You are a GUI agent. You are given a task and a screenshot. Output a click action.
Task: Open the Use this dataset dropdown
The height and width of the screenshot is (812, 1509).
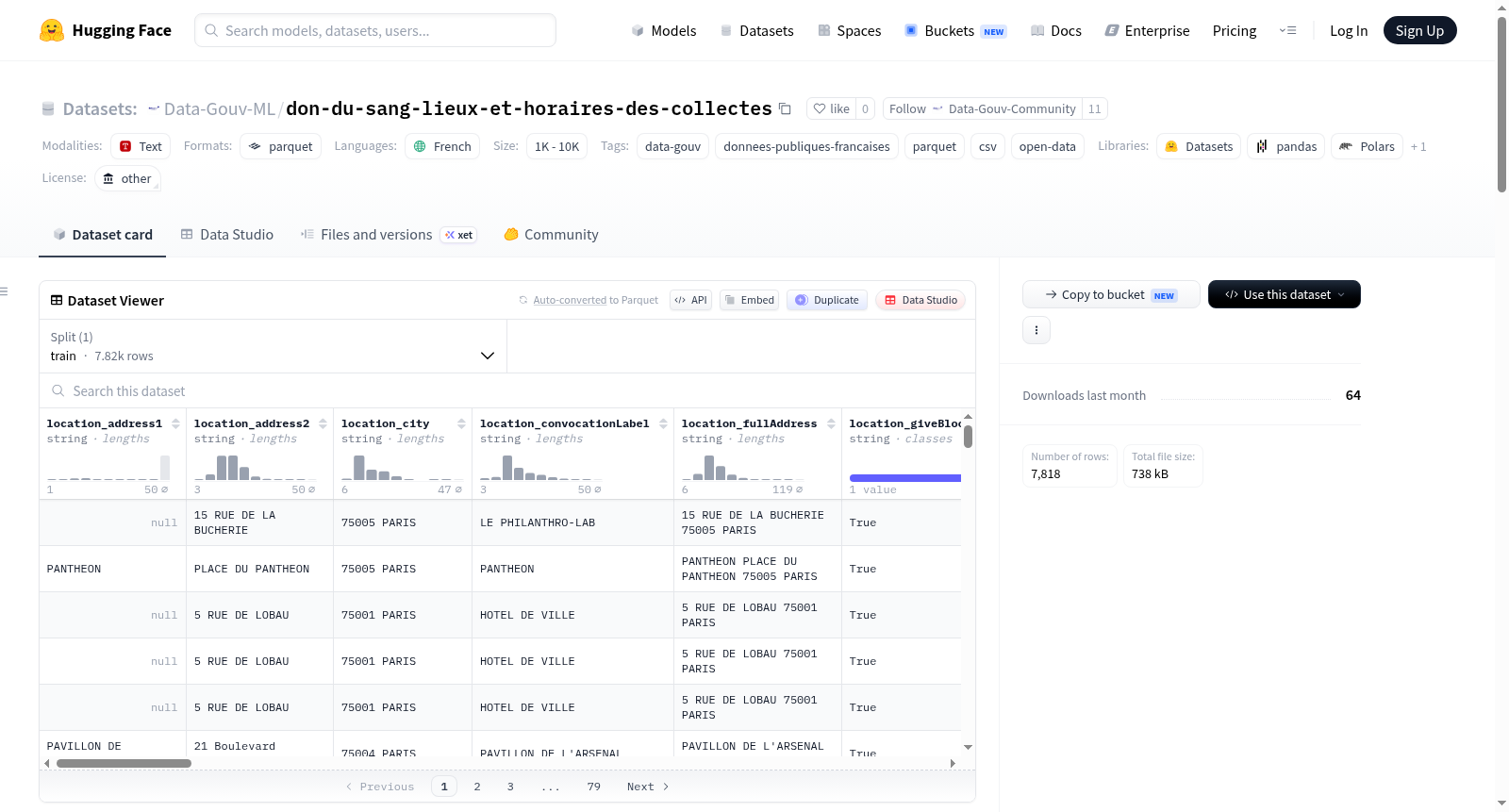(x=1284, y=294)
